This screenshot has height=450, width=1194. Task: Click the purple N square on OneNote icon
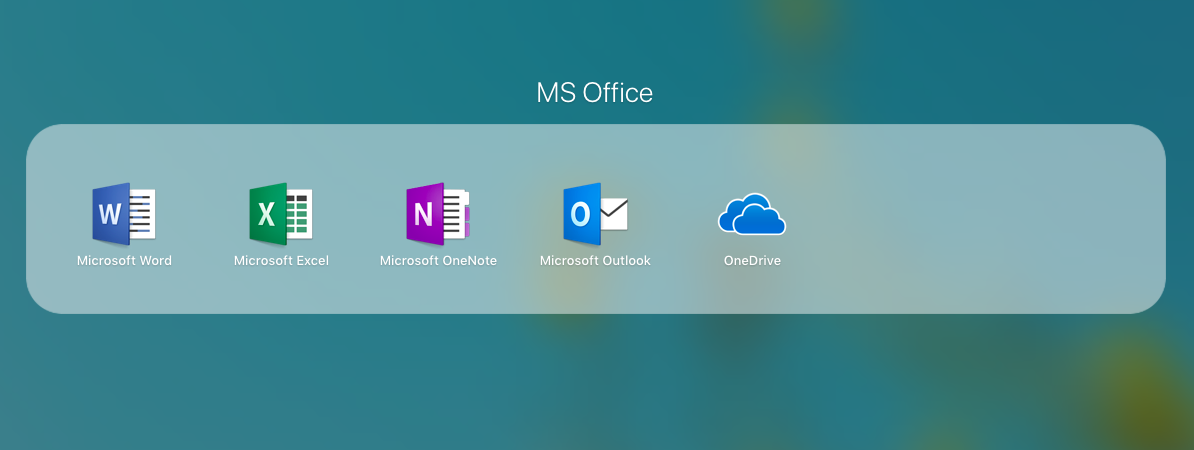(x=424, y=214)
